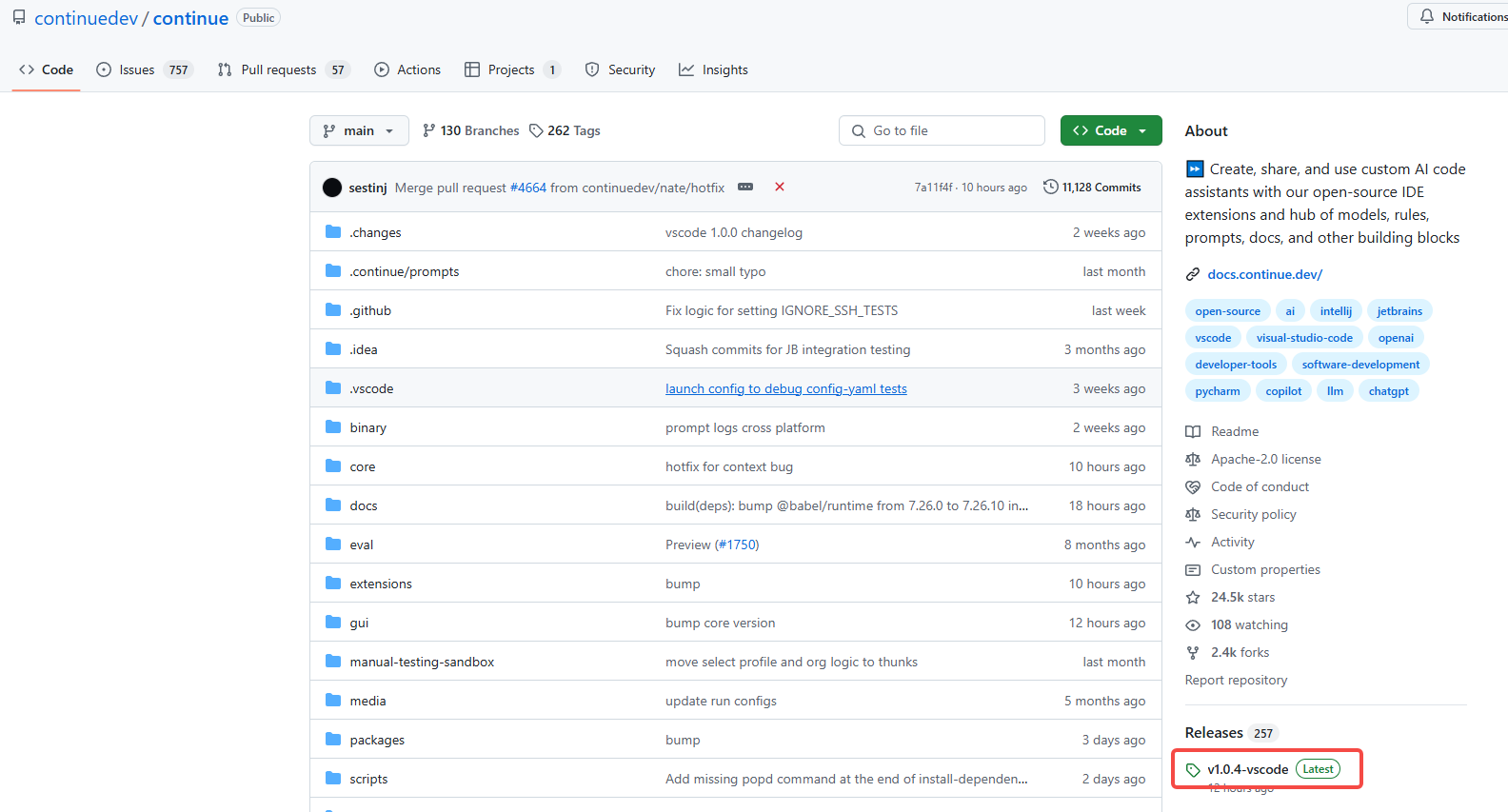Open the v1.0.4-vscode release
1508x812 pixels.
pos(1247,769)
